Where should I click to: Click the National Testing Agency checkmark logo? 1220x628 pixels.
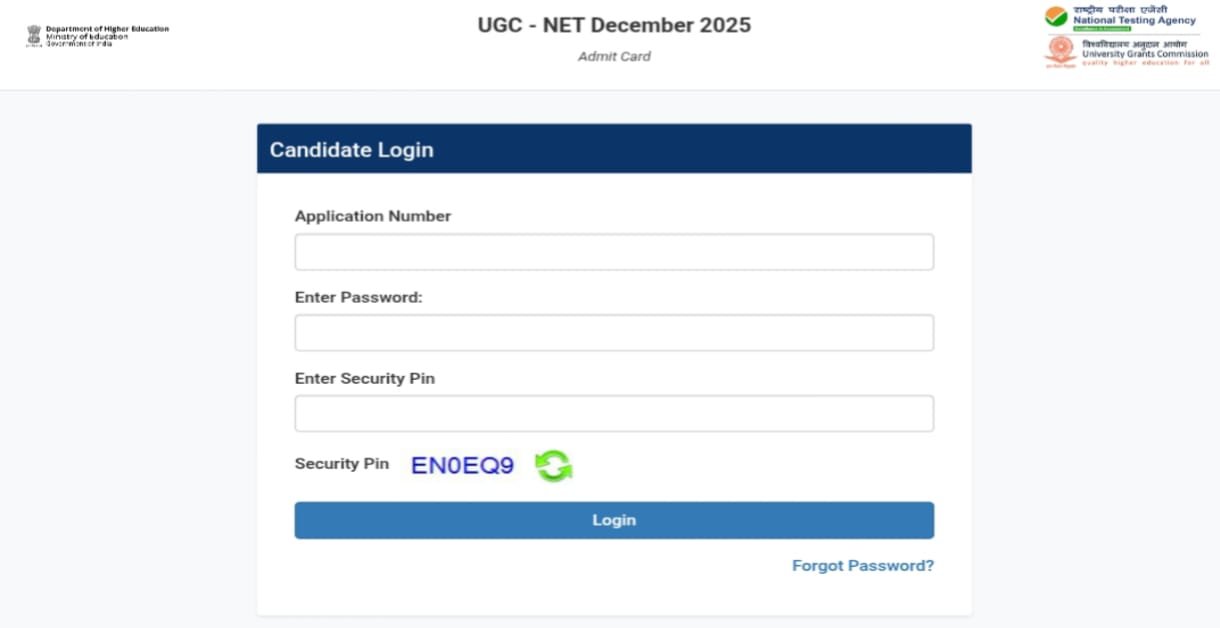pos(1056,17)
